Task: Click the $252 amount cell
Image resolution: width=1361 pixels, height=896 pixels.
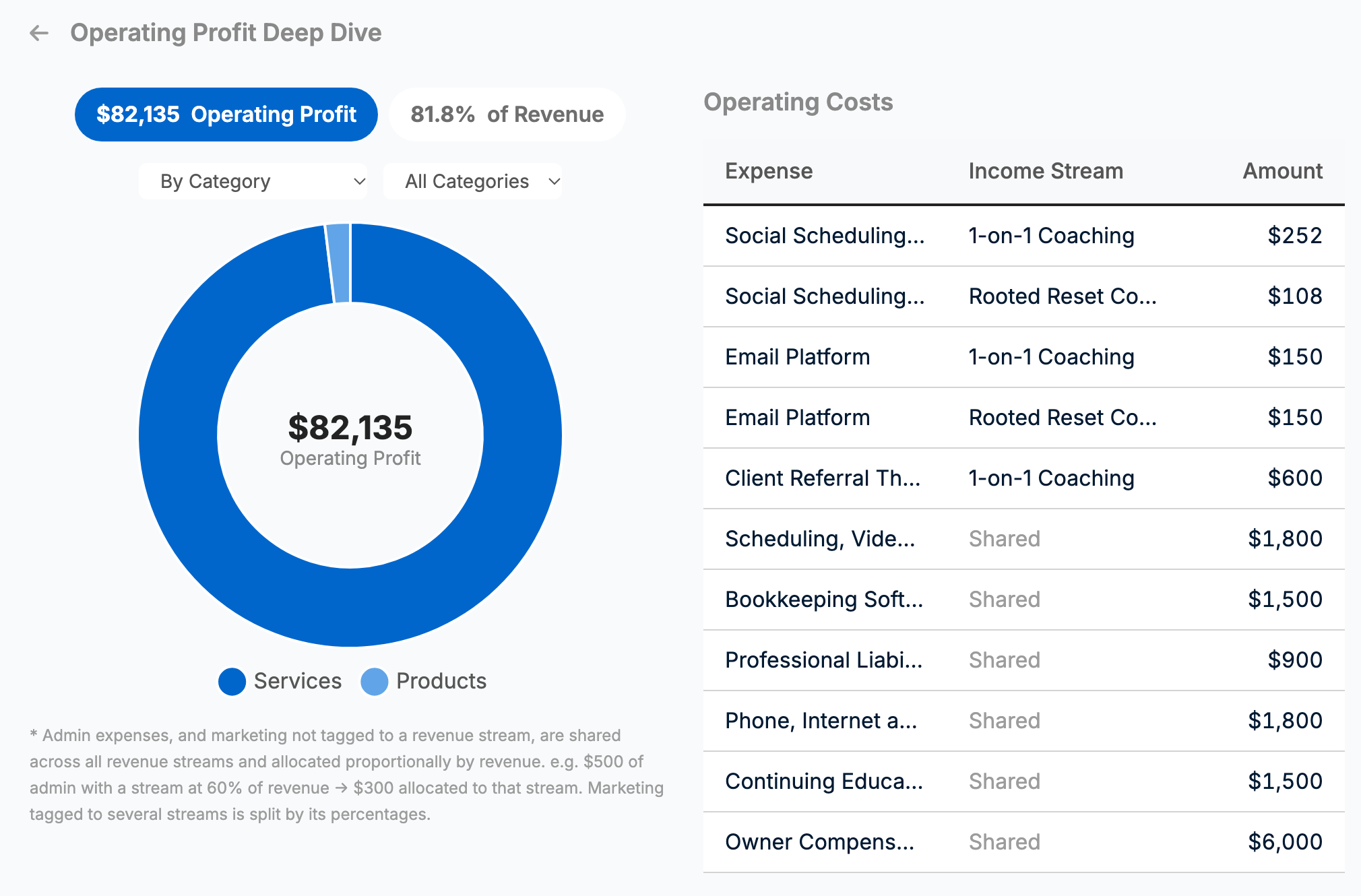Action: 1295,236
